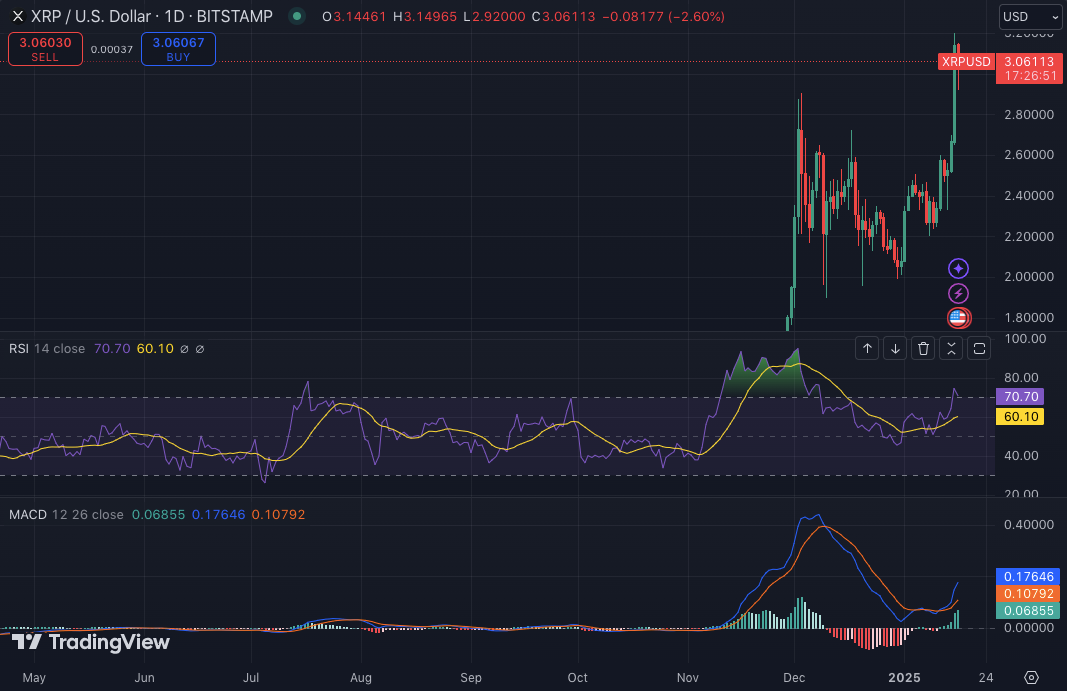
Task: Click the green market status dot
Action: coord(297,16)
